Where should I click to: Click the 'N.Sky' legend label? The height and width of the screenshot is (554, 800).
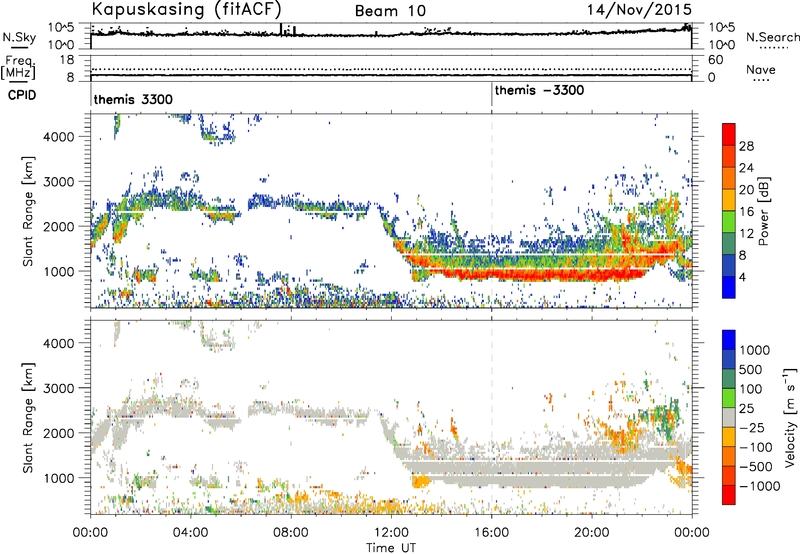click(19, 37)
